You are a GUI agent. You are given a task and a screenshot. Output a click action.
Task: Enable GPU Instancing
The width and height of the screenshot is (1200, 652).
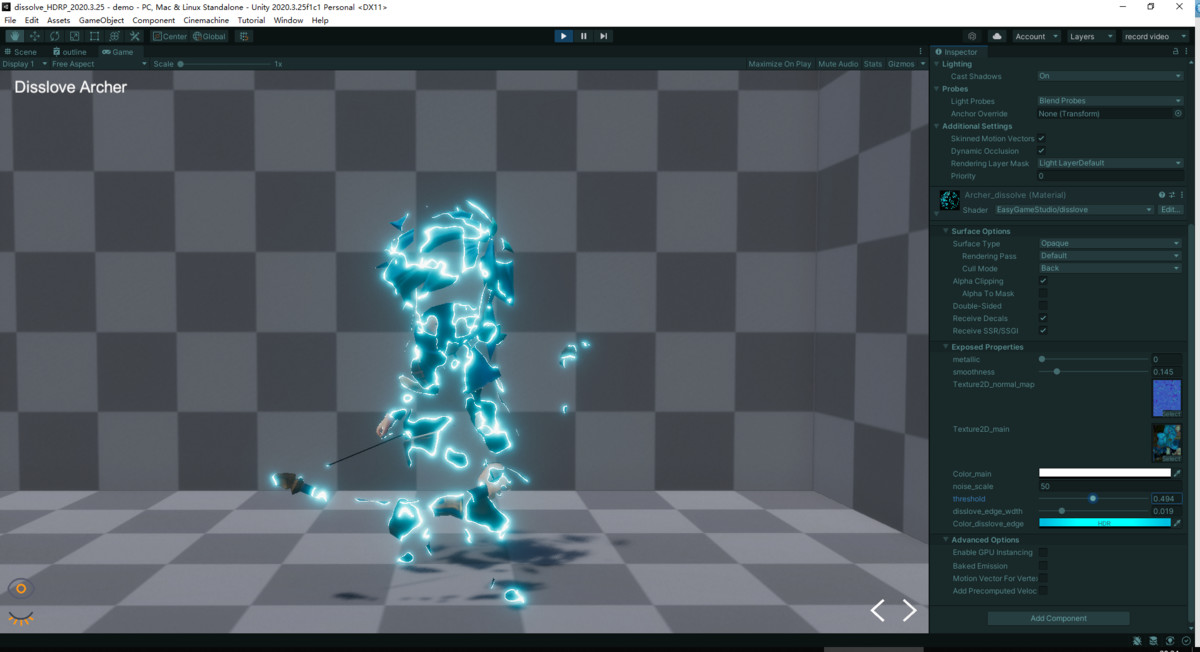click(x=1043, y=551)
